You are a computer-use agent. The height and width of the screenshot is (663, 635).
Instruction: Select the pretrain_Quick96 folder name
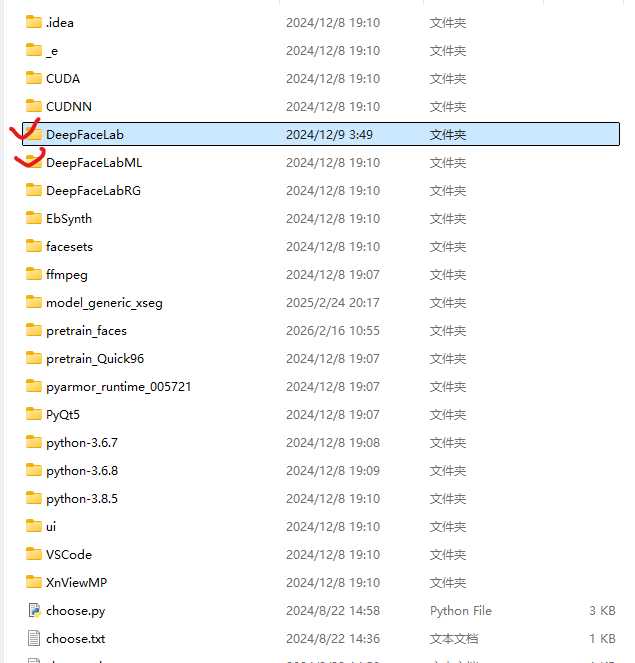click(x=95, y=358)
